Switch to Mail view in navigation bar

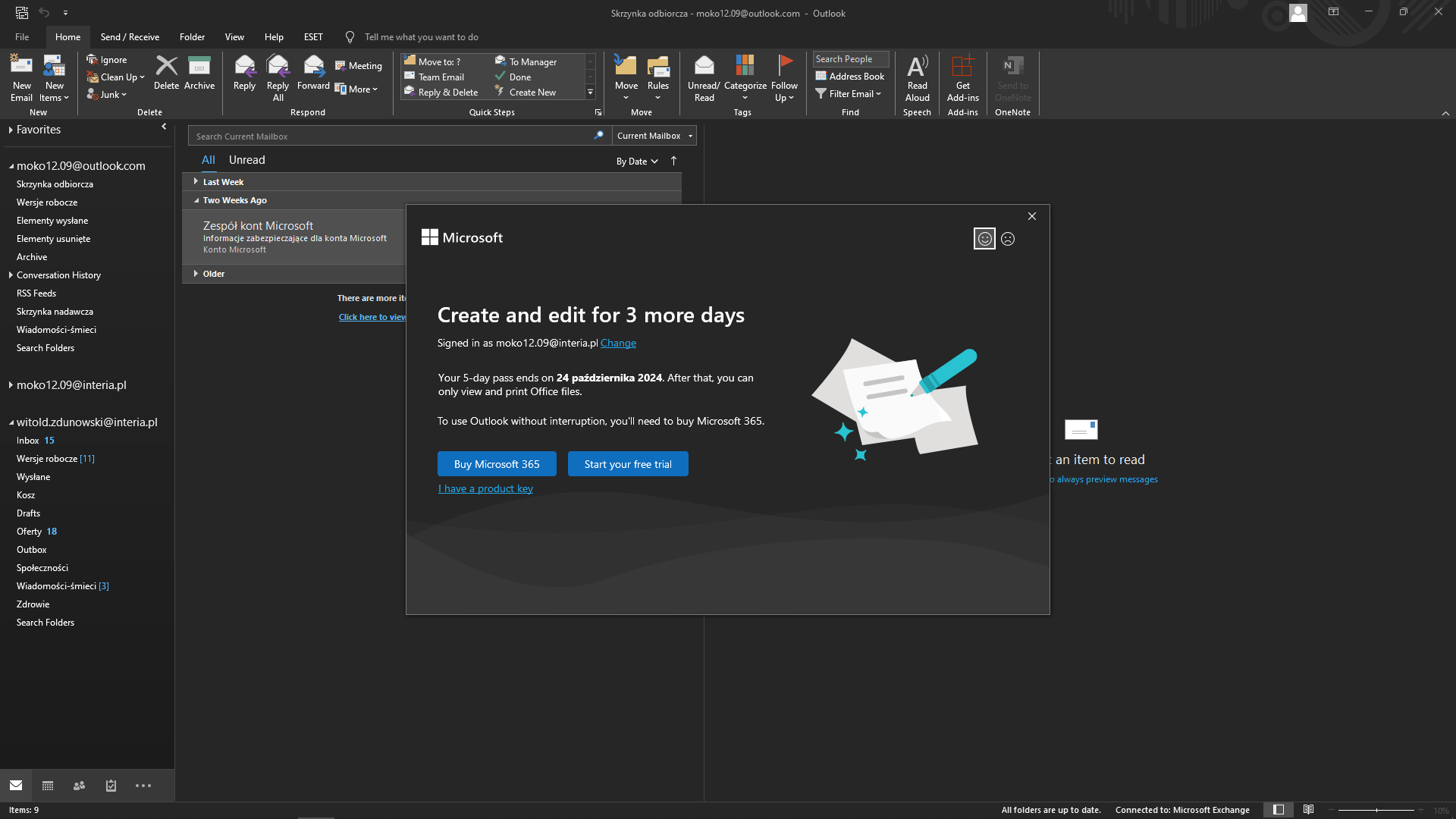[x=16, y=786]
